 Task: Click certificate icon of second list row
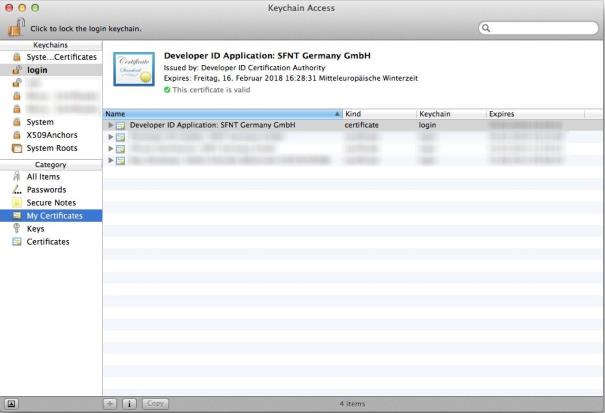[121, 137]
